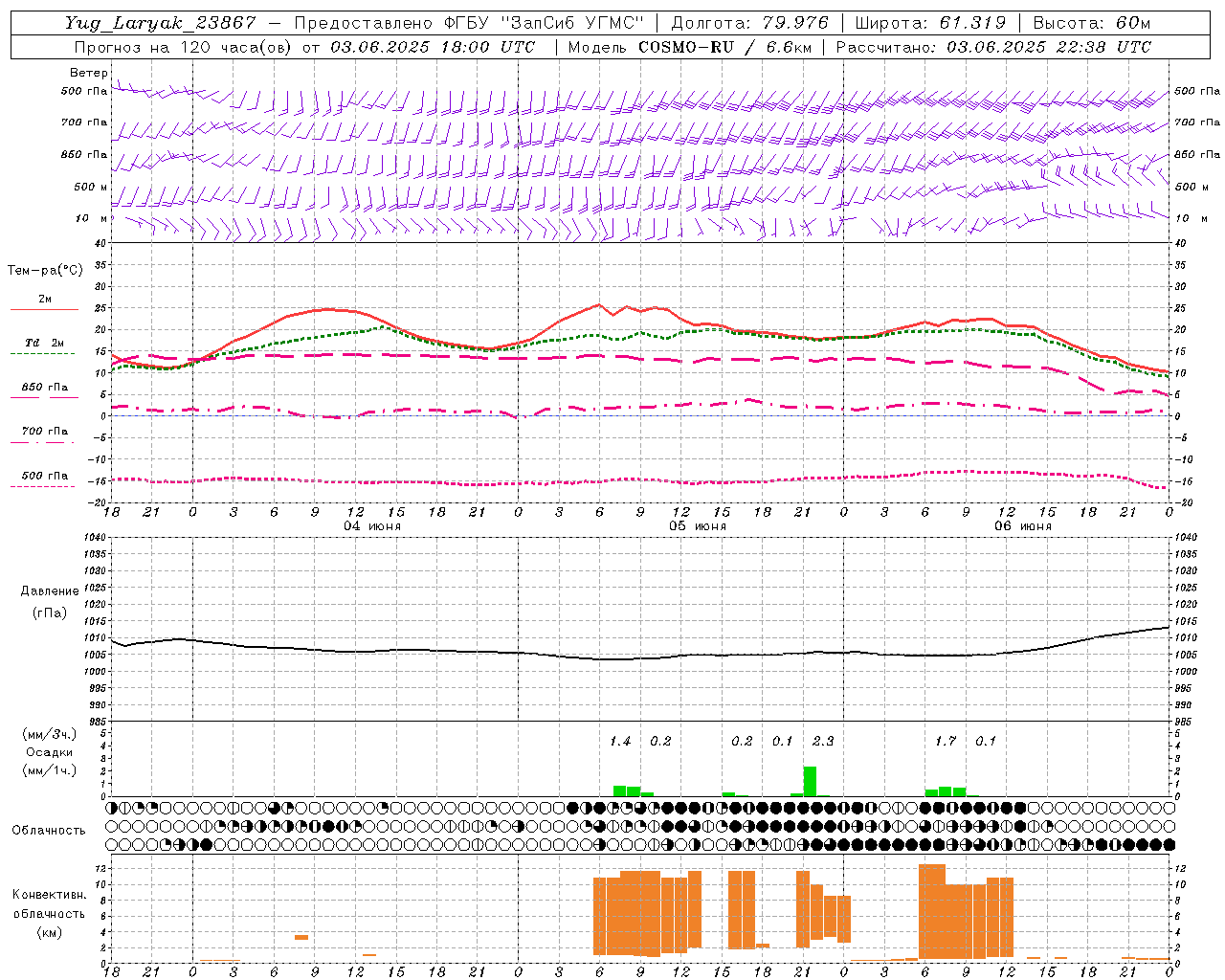Select the forecast start time 03.06.2025 18:00 UTC
Image resolution: width=1225 pixels, height=980 pixels.
(433, 47)
